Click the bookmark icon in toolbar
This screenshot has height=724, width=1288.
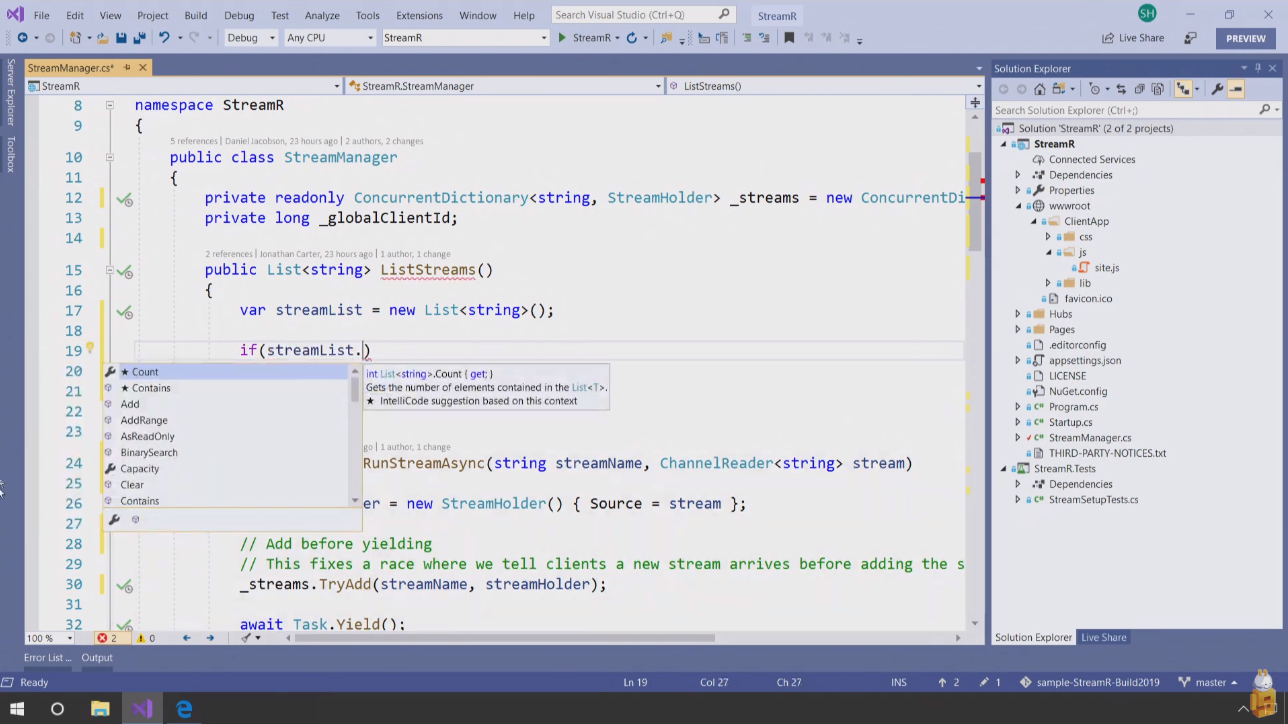click(789, 38)
